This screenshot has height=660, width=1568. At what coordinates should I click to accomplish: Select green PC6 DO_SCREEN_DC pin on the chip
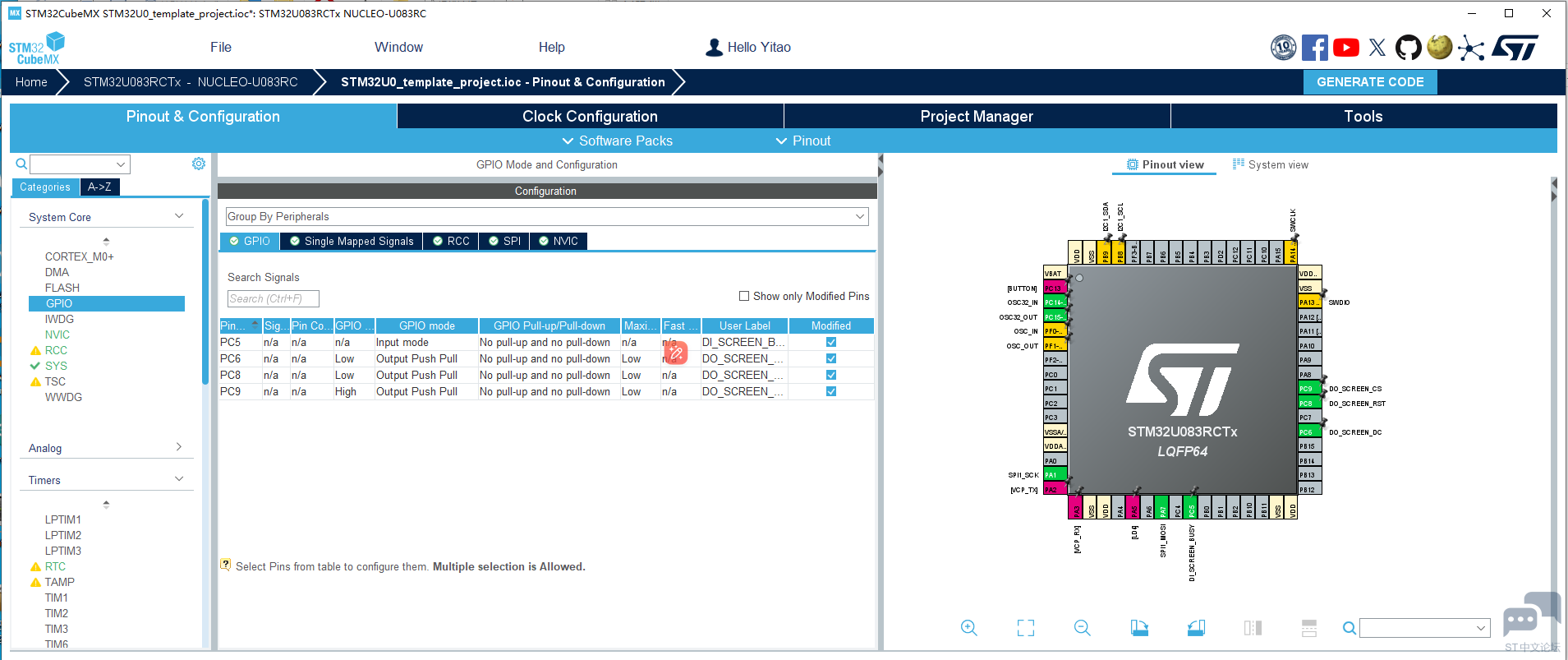tap(1309, 432)
